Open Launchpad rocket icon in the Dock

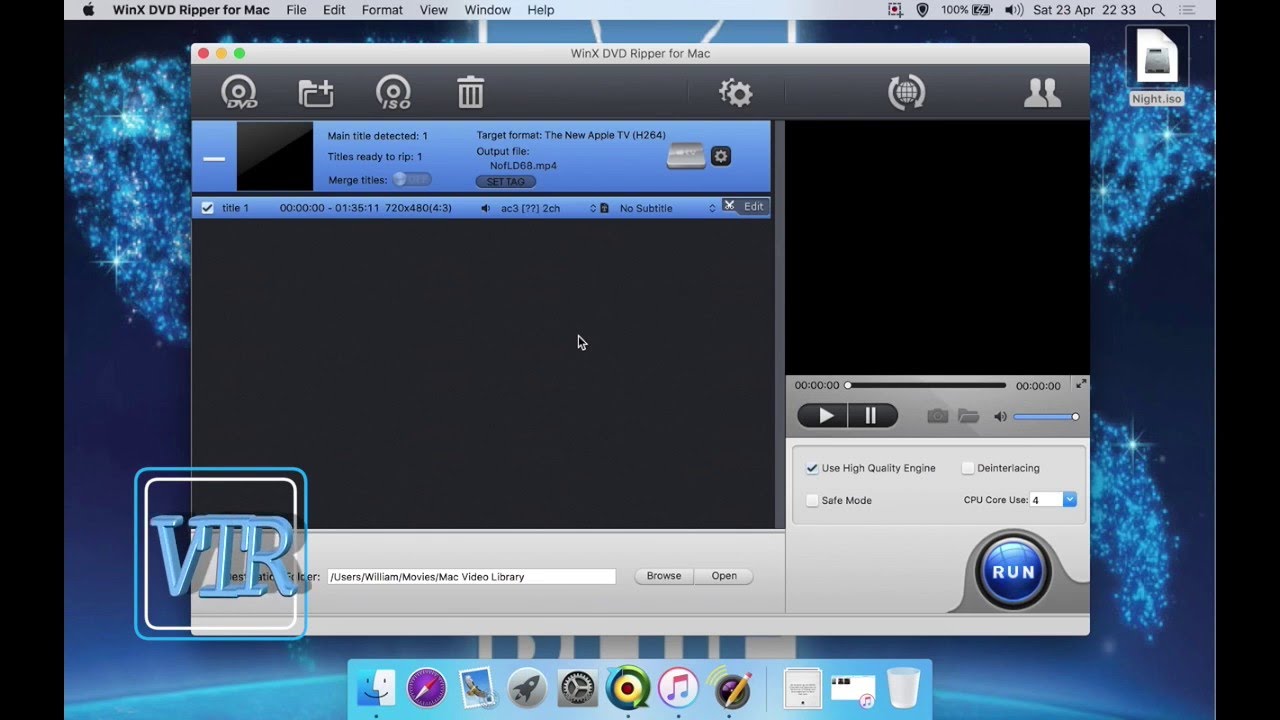527,688
